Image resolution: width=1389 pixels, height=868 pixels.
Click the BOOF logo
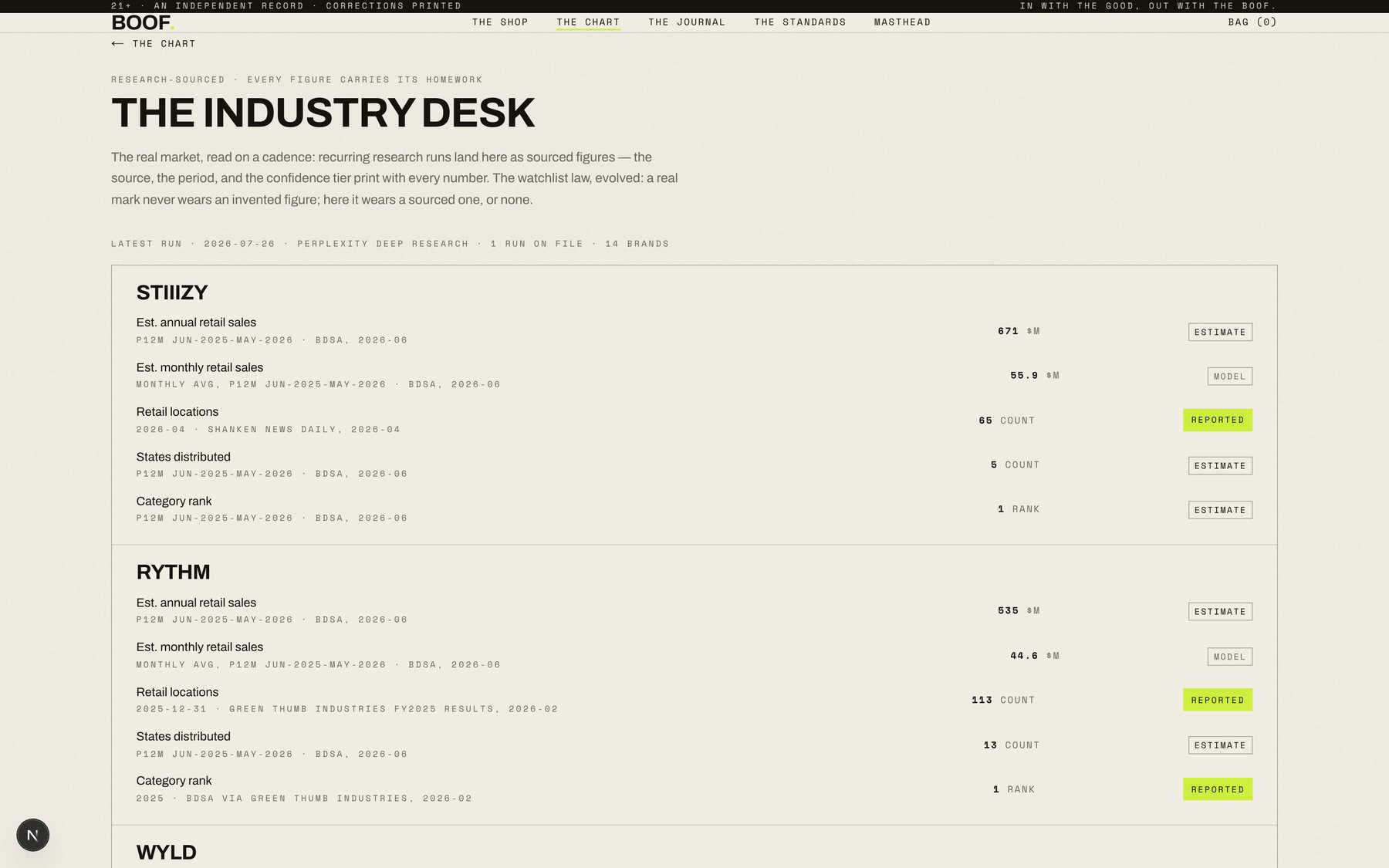click(143, 22)
